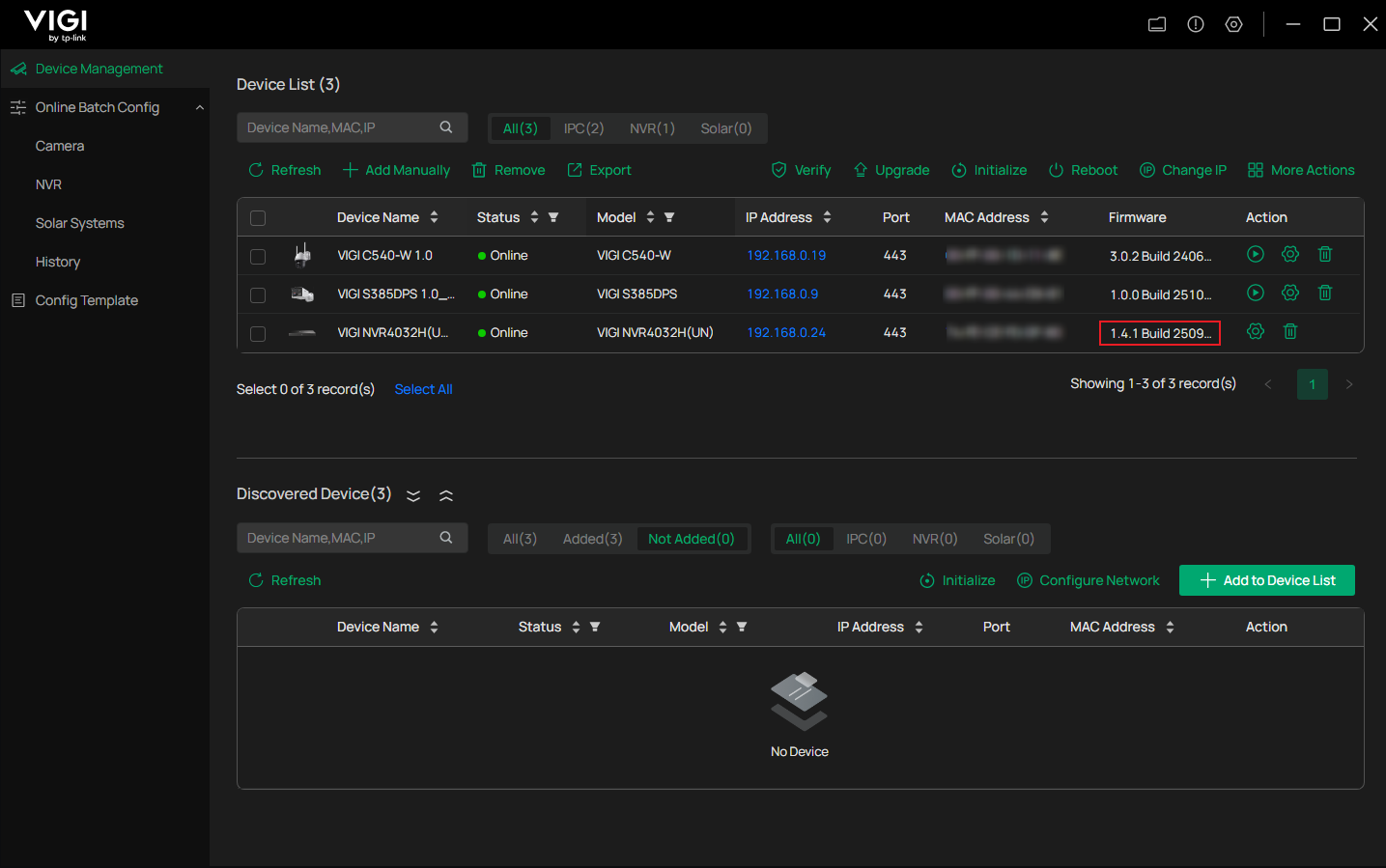Click the Add to Device List button
1386x868 pixels.
1266,580
